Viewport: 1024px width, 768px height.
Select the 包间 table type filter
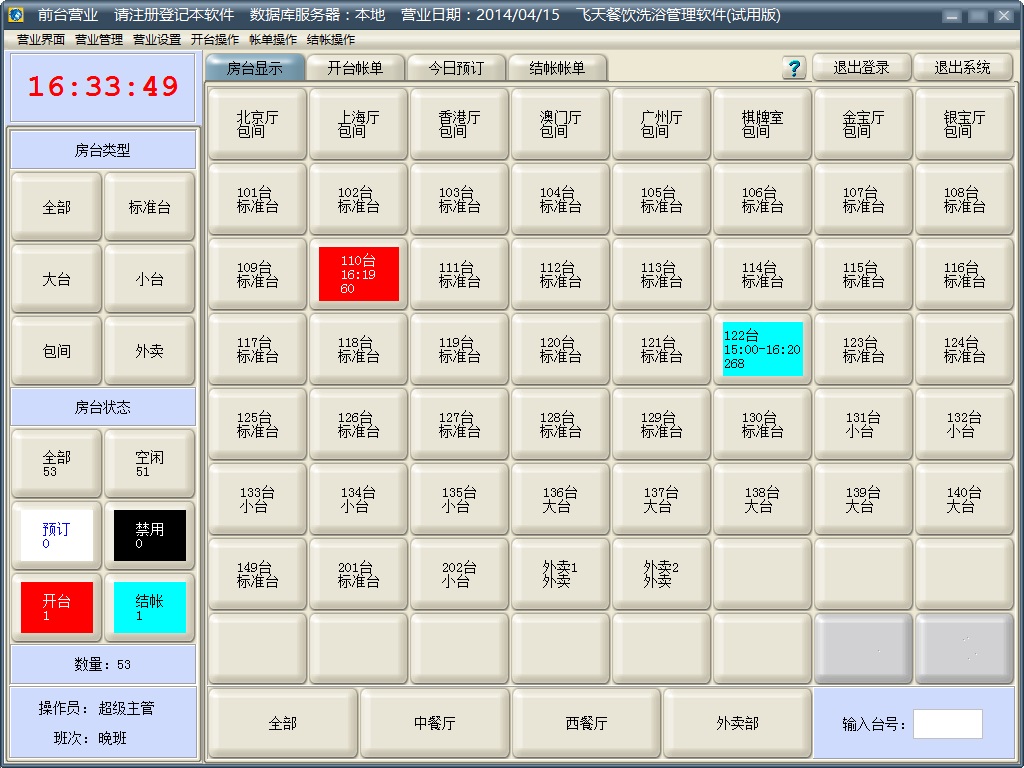tap(57, 351)
